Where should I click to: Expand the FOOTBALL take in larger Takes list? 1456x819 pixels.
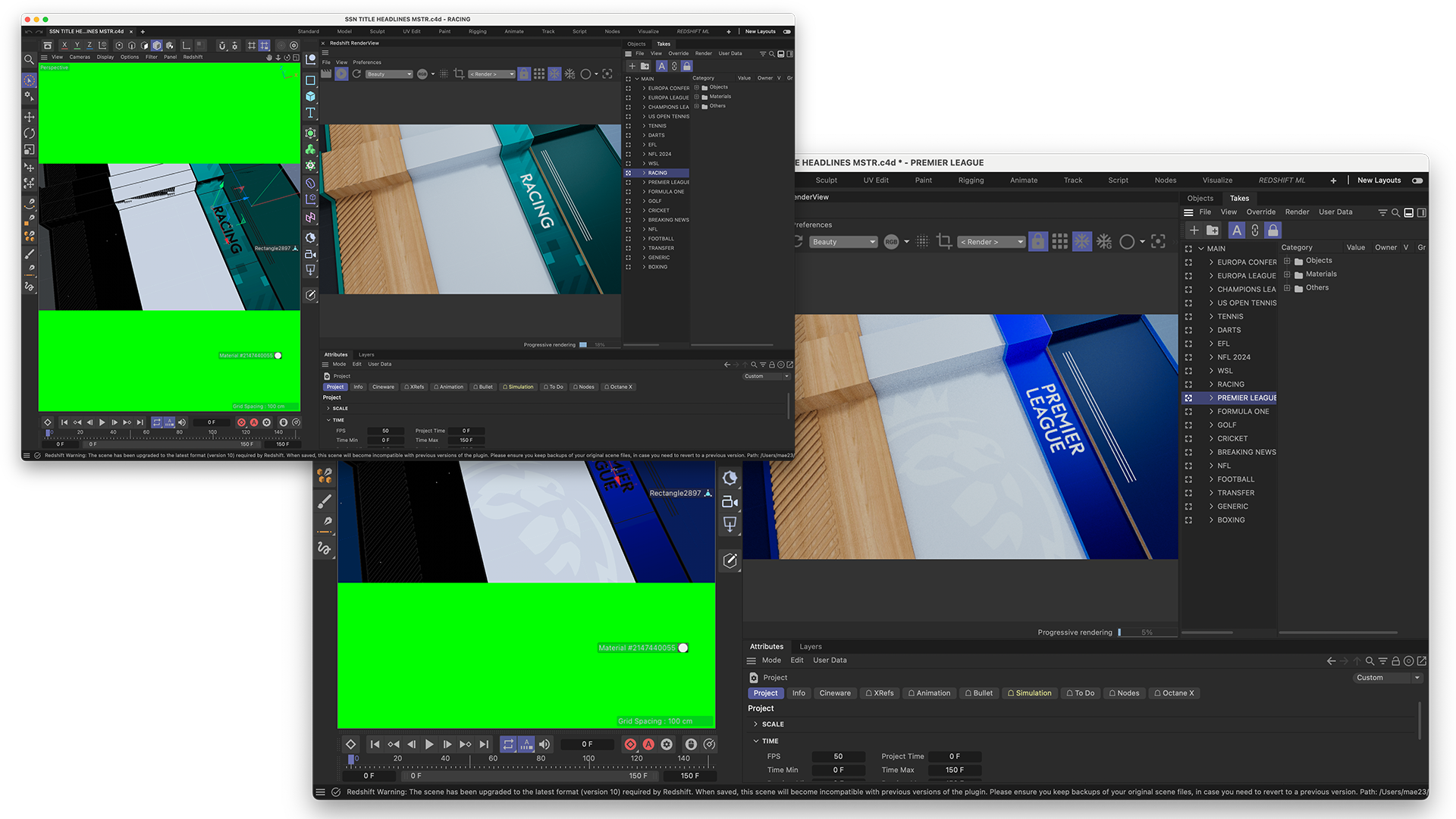[1211, 479]
